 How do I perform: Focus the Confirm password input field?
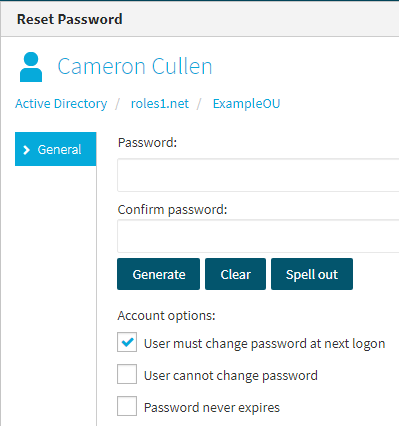pyautogui.click(x=258, y=236)
